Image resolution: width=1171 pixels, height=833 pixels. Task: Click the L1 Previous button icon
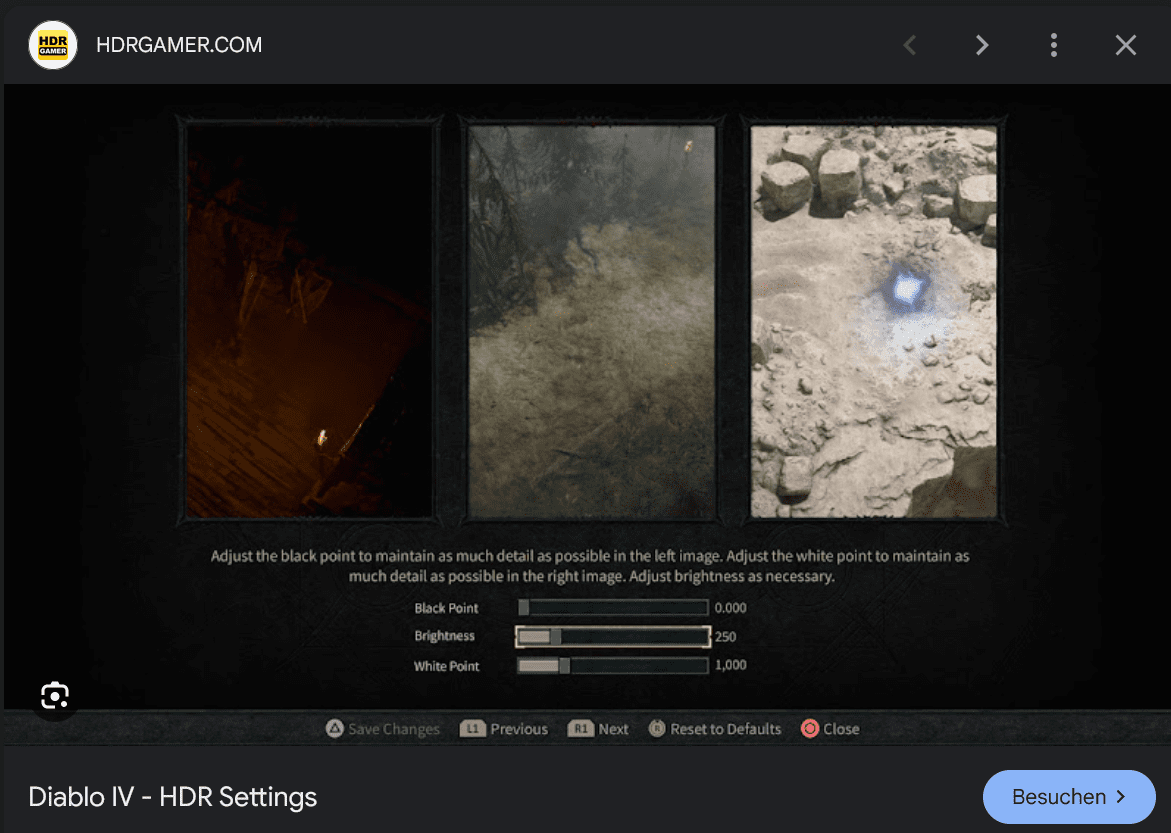[x=473, y=728]
